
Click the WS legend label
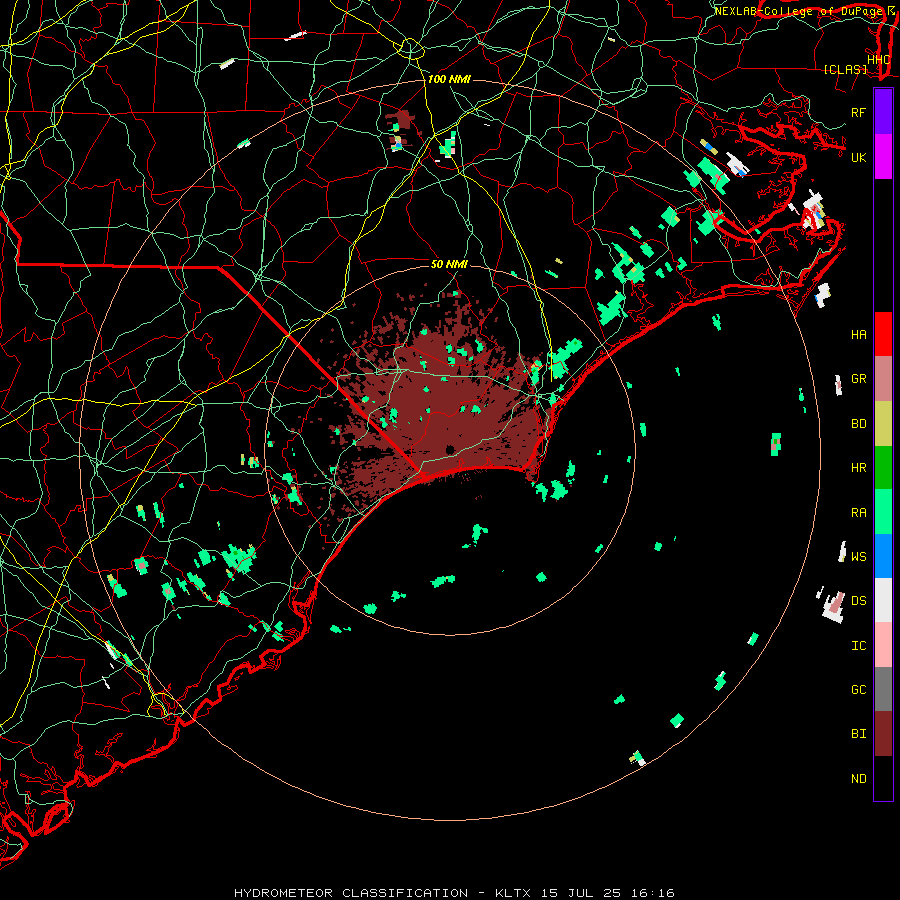coord(858,557)
